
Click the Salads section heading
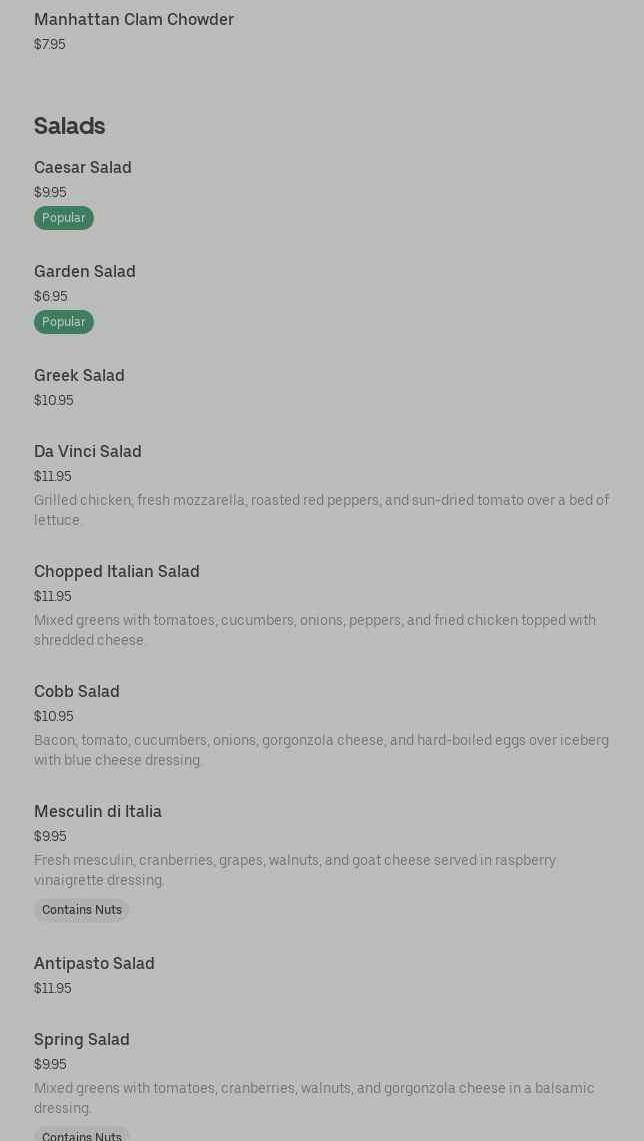pos(70,126)
